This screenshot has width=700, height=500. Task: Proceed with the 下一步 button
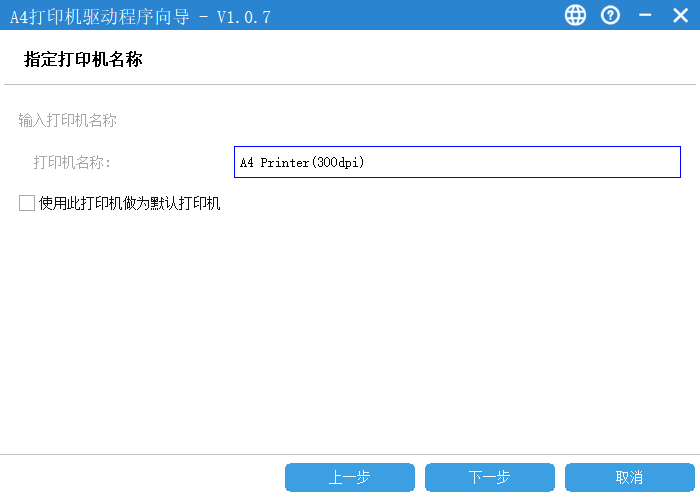490,477
